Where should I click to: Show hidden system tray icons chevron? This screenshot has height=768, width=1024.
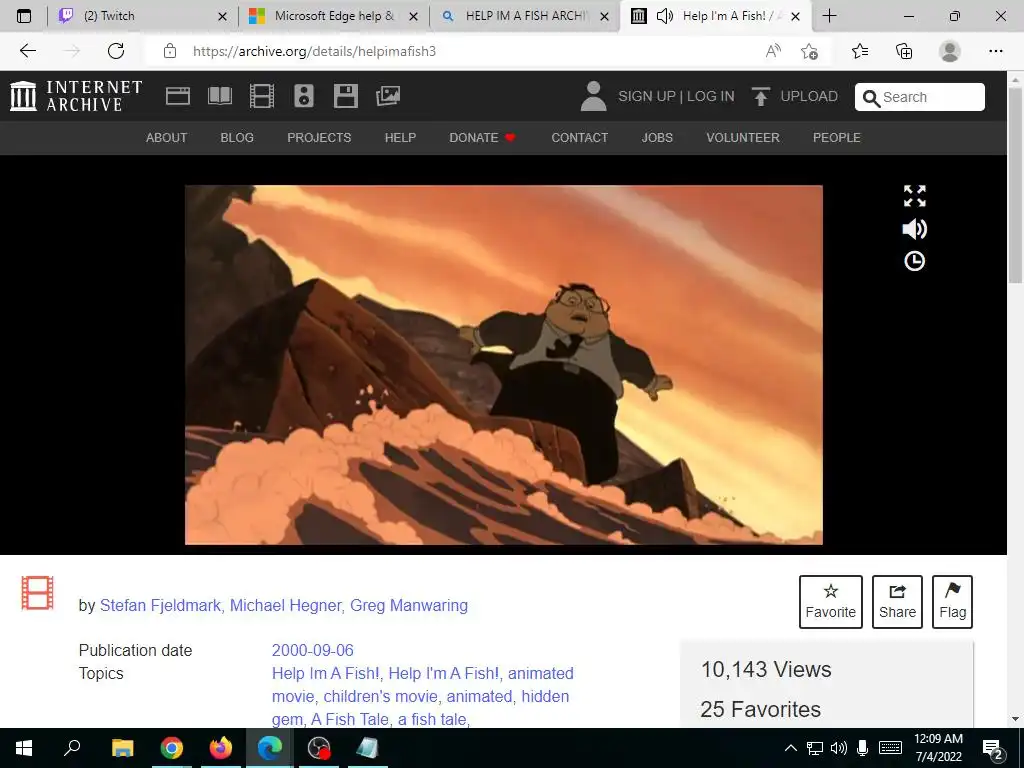pos(790,748)
